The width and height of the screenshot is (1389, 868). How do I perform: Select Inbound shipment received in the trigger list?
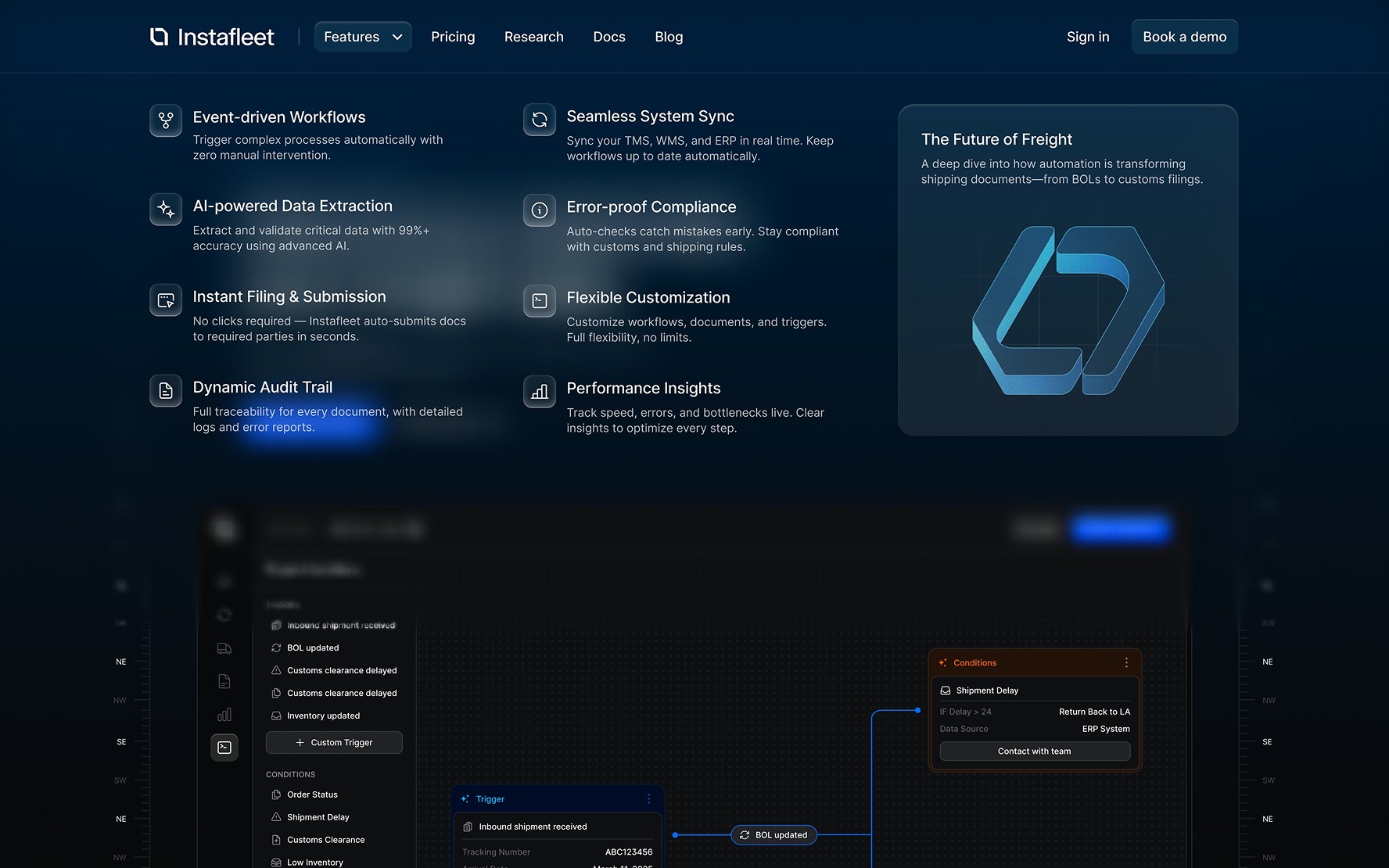click(334, 626)
